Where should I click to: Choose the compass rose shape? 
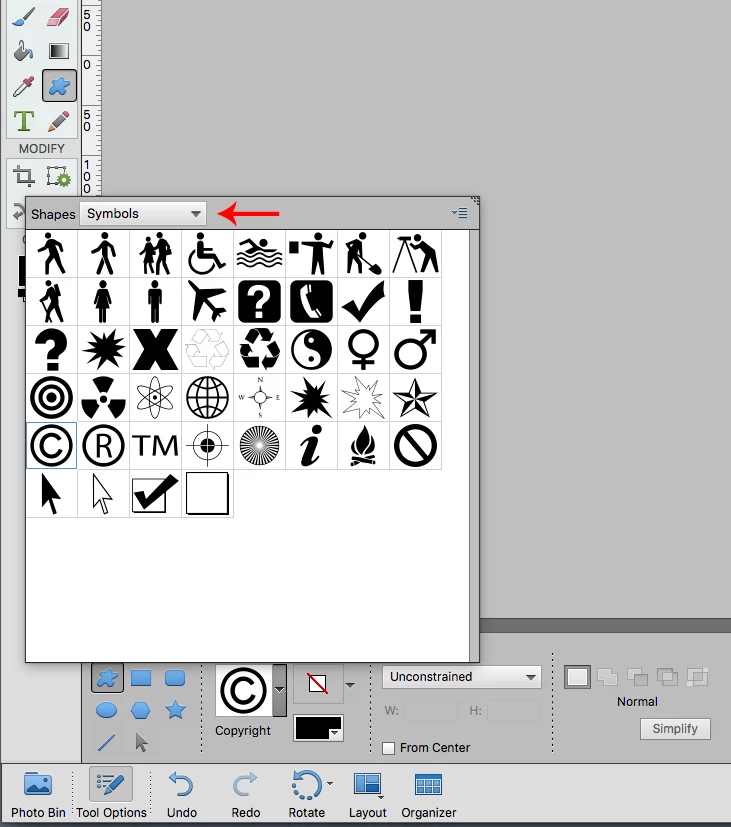259,397
